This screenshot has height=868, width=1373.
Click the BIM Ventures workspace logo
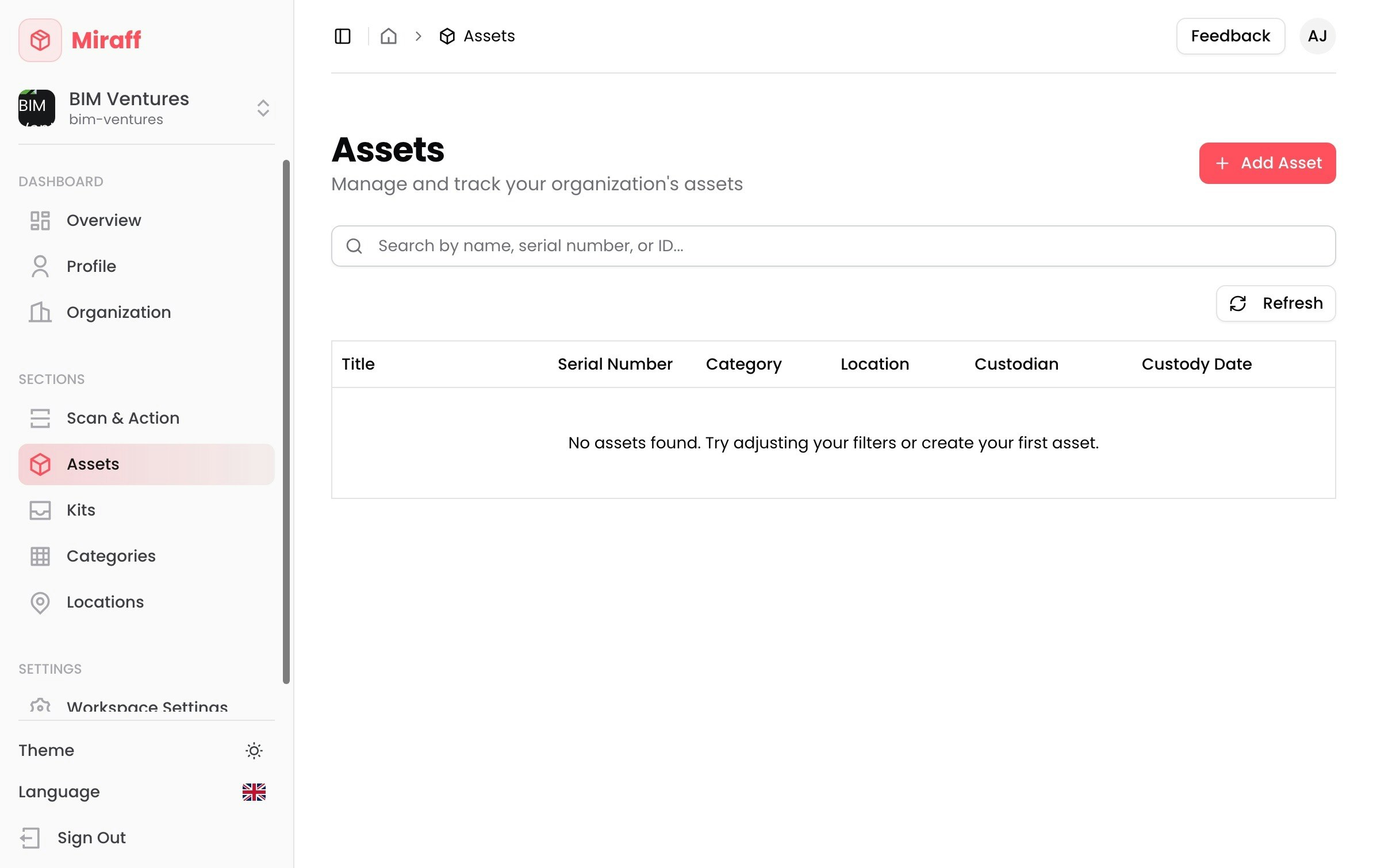[x=37, y=108]
